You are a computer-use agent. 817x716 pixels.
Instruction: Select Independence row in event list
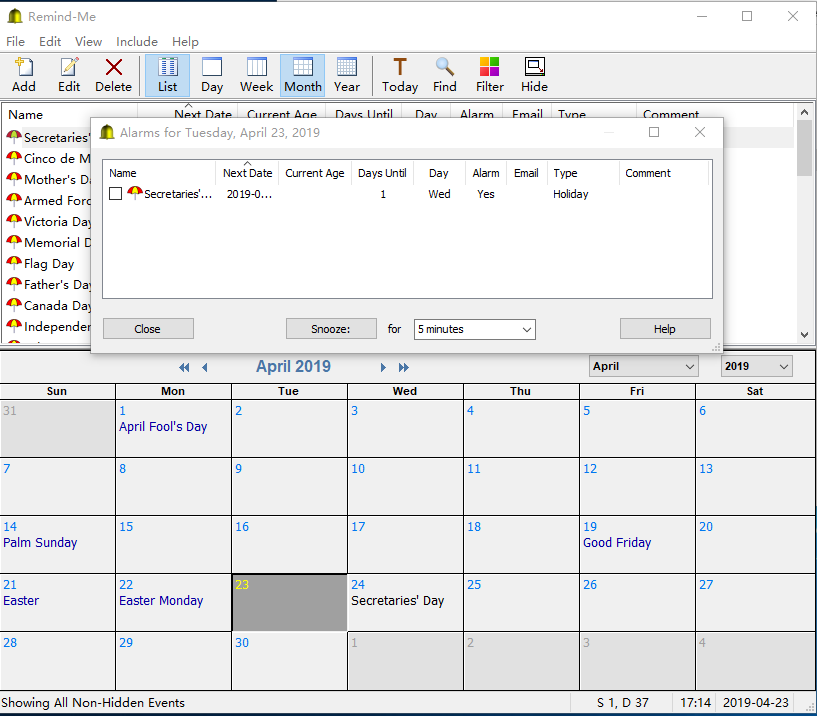click(x=48, y=327)
